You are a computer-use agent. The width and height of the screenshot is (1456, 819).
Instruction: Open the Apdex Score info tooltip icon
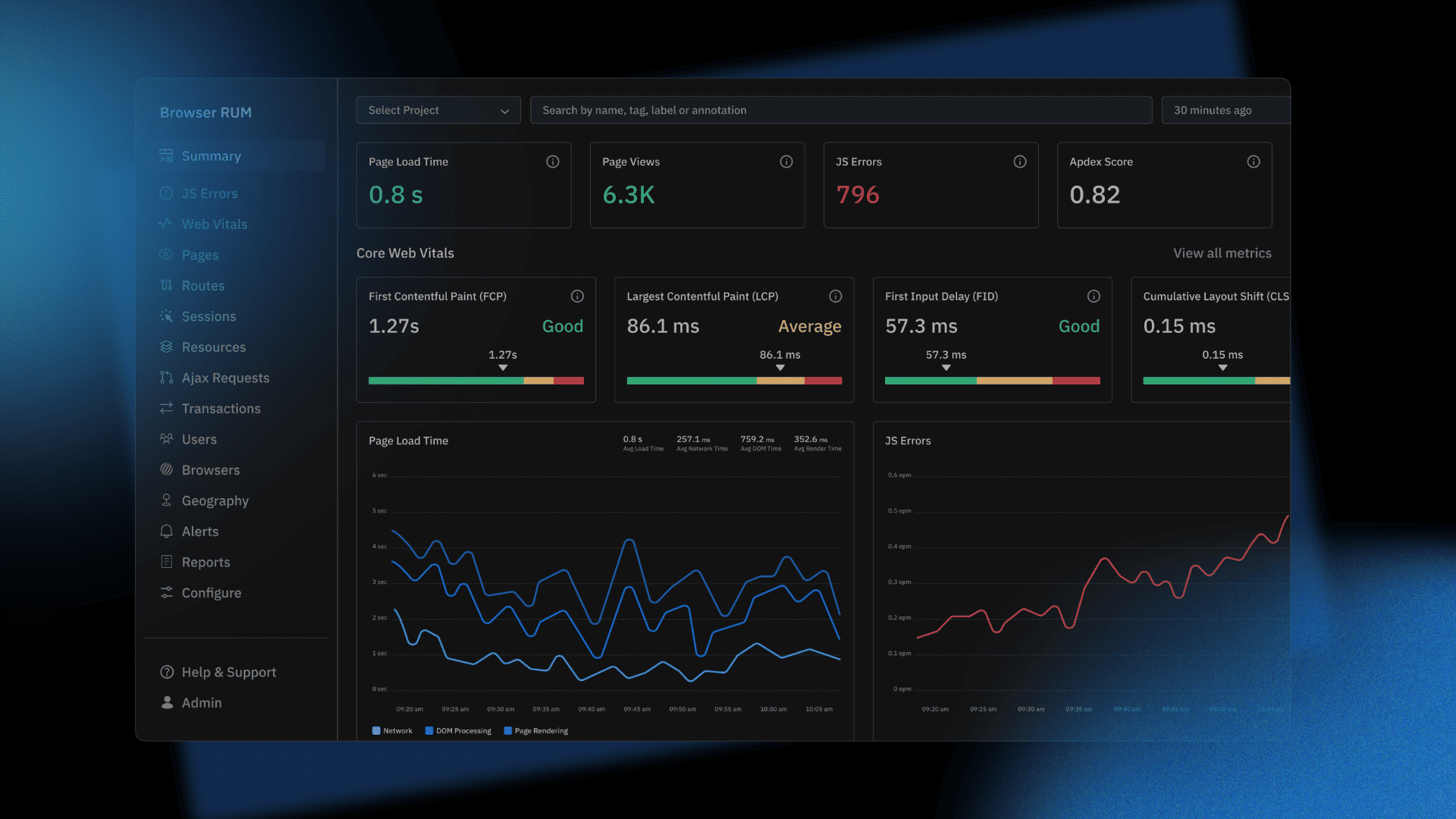click(x=1254, y=162)
